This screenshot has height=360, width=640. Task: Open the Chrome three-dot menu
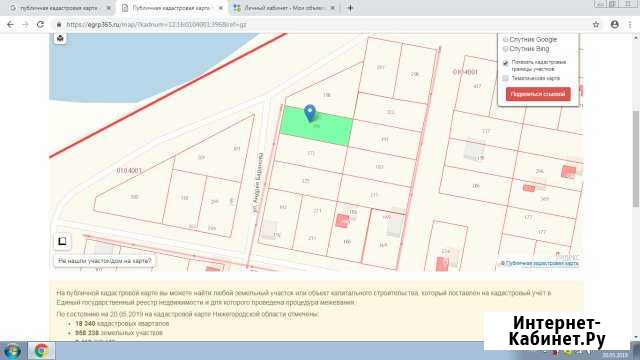point(630,24)
